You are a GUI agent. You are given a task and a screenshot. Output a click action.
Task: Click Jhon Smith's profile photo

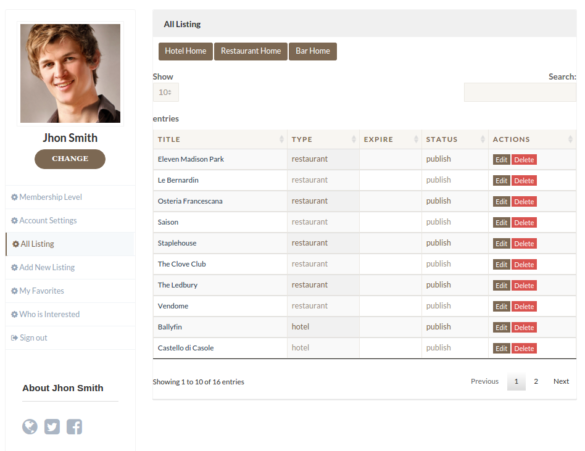(x=70, y=73)
